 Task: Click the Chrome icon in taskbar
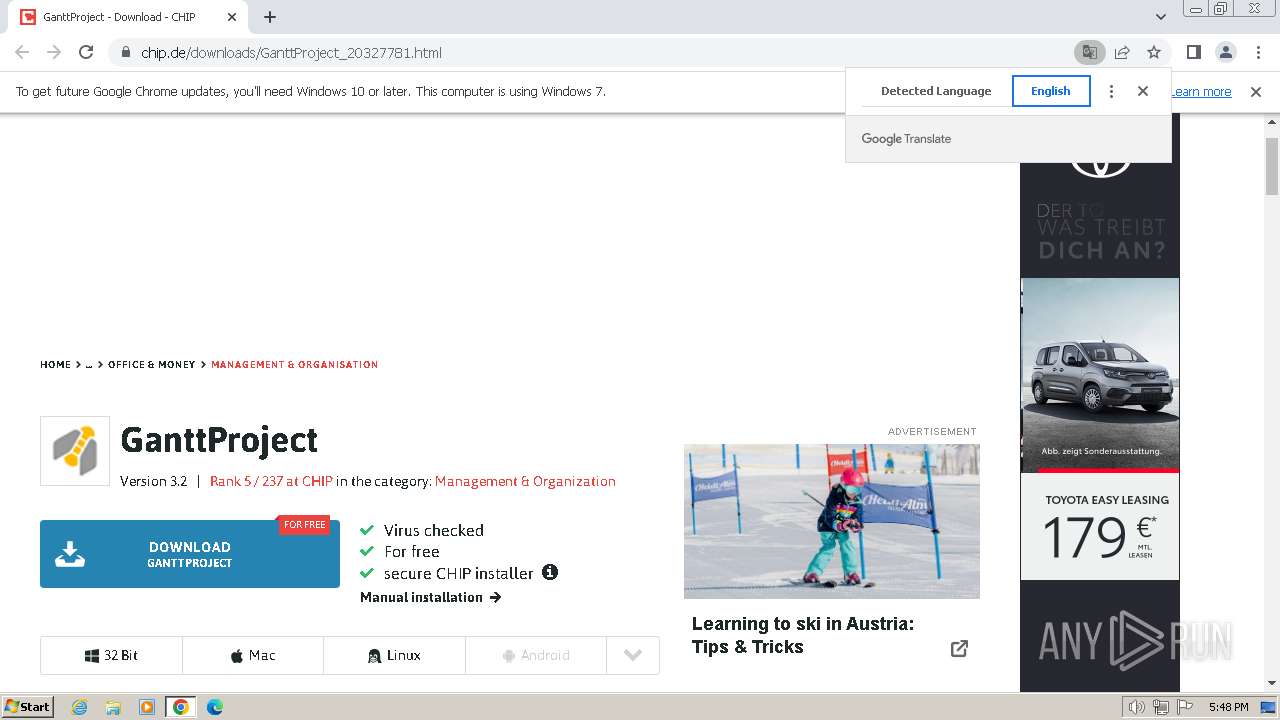pos(181,707)
